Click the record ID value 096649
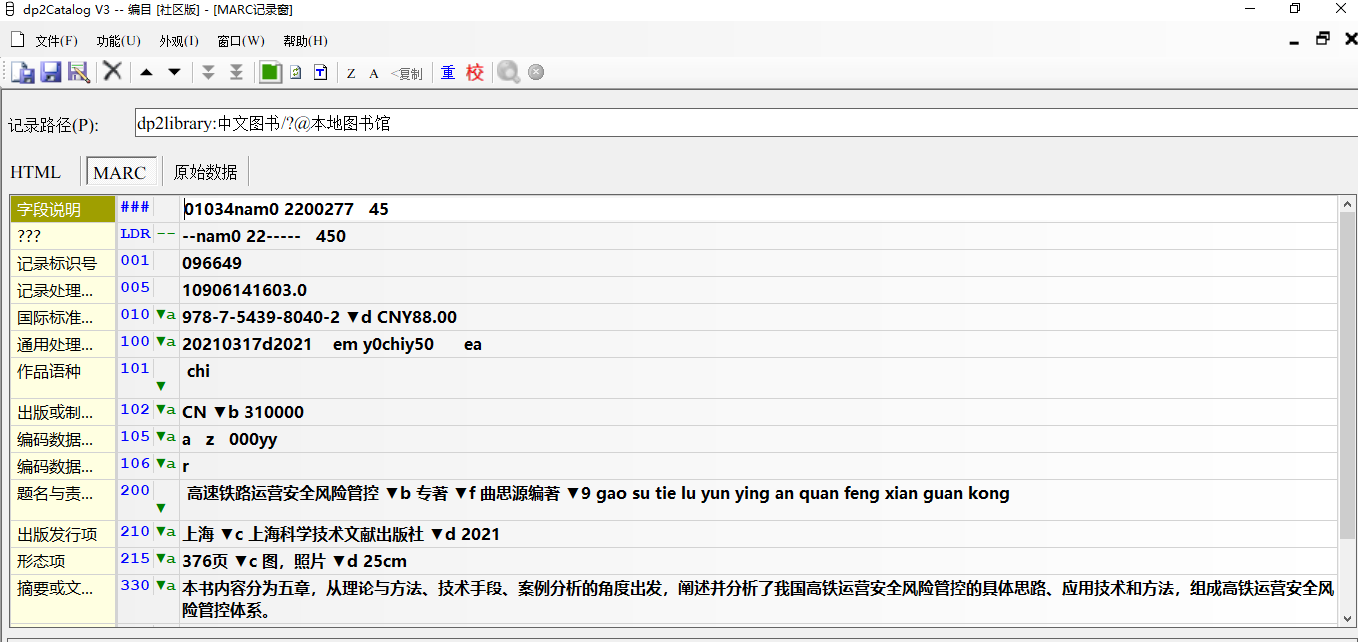This screenshot has height=642, width=1358. pos(212,263)
